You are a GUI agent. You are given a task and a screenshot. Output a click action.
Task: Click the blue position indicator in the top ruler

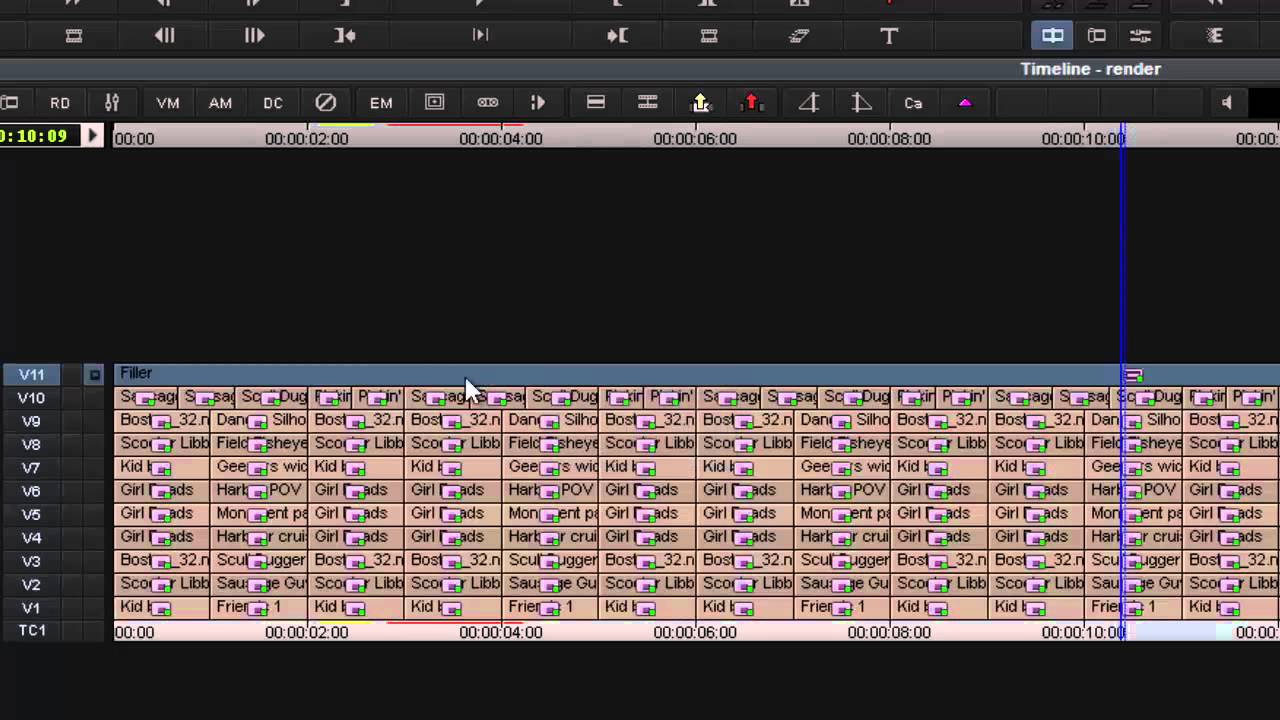click(1123, 138)
